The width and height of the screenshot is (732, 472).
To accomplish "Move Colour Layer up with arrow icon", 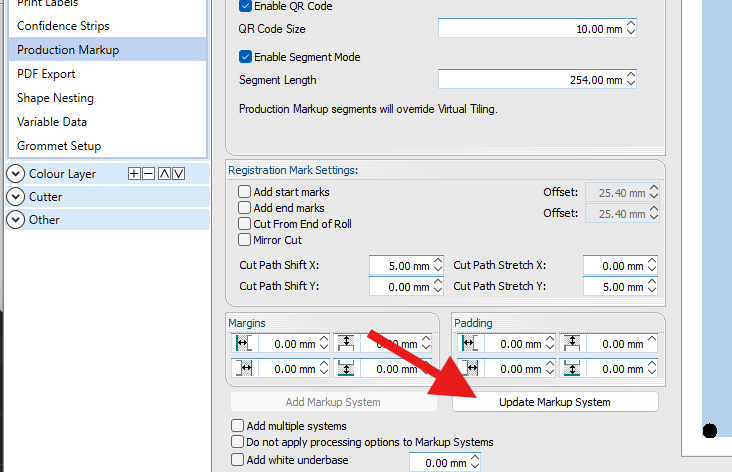I will [164, 174].
